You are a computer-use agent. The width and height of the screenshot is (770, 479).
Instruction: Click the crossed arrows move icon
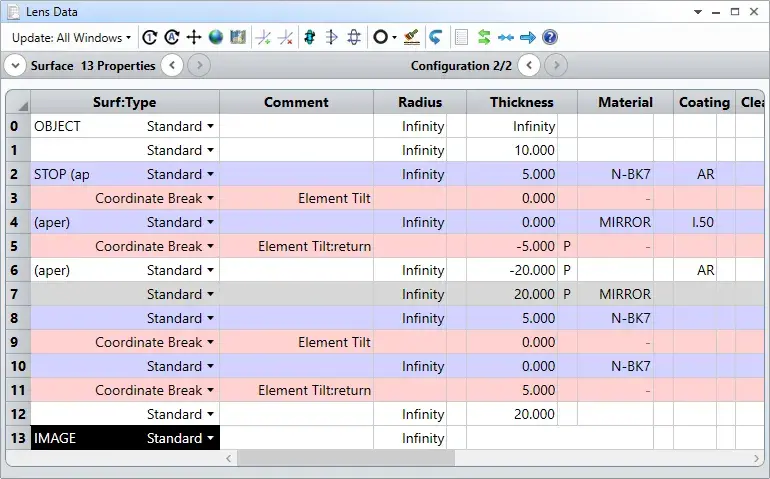click(x=194, y=37)
